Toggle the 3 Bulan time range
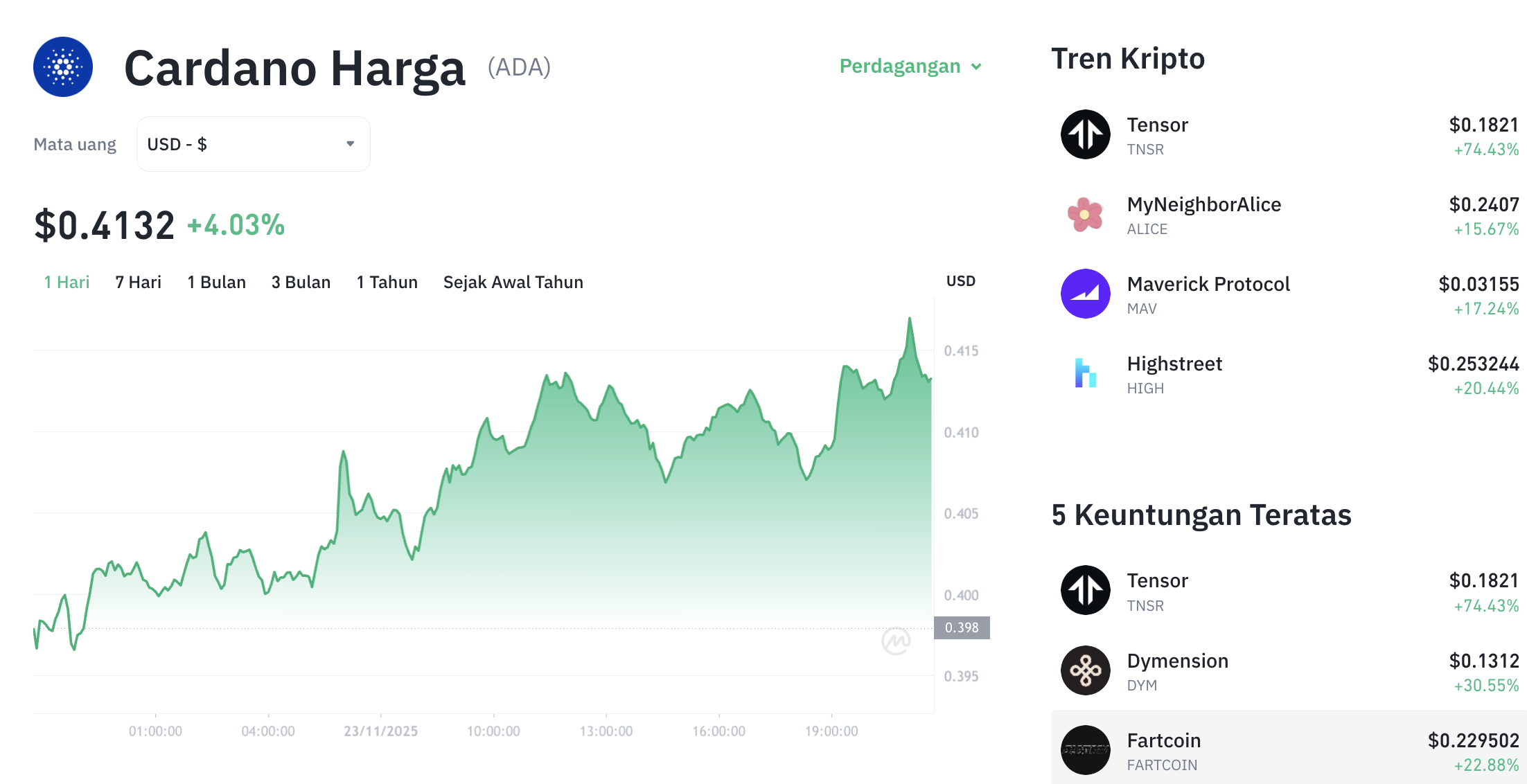 (301, 282)
